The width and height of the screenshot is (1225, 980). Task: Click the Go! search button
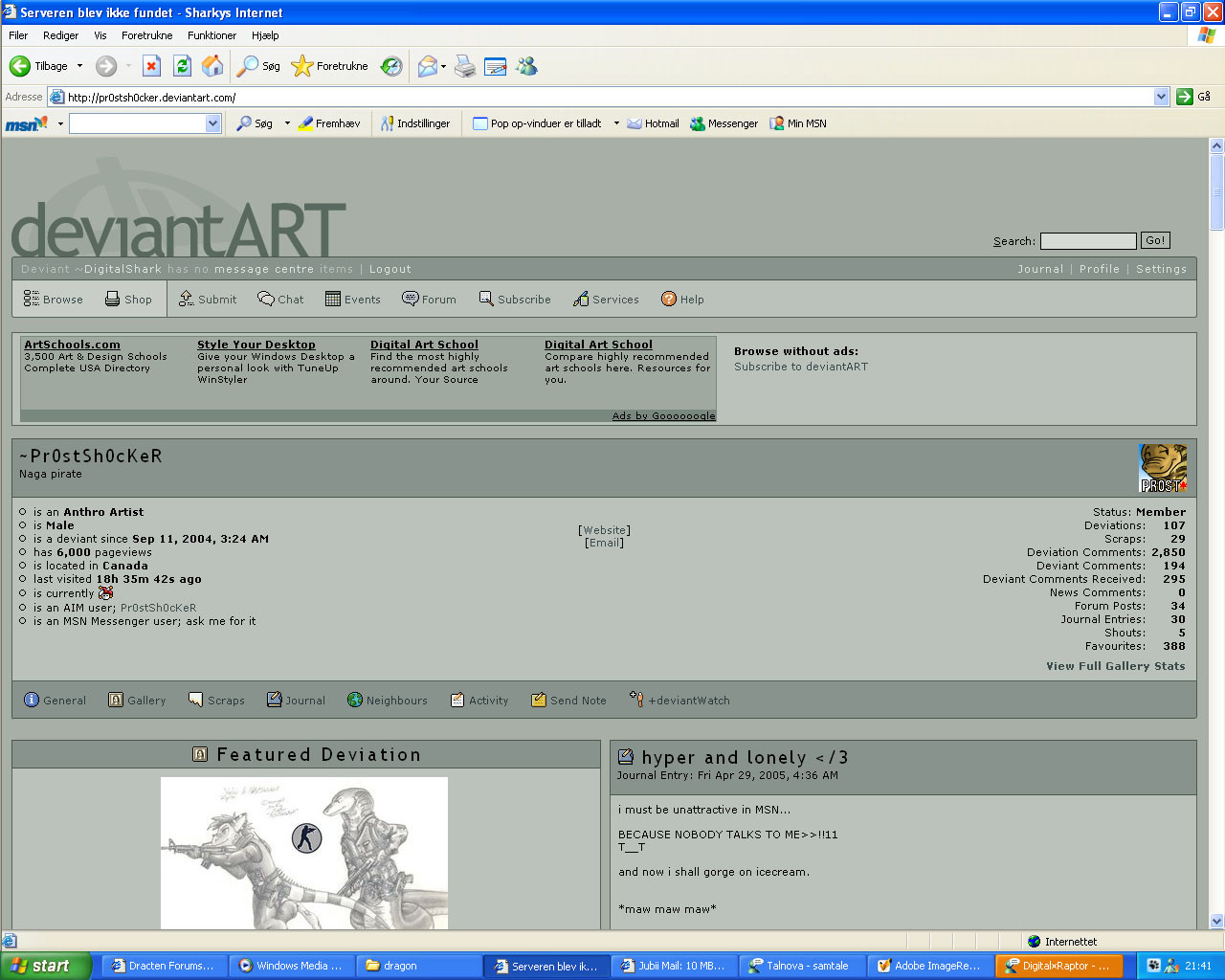pyautogui.click(x=1155, y=240)
